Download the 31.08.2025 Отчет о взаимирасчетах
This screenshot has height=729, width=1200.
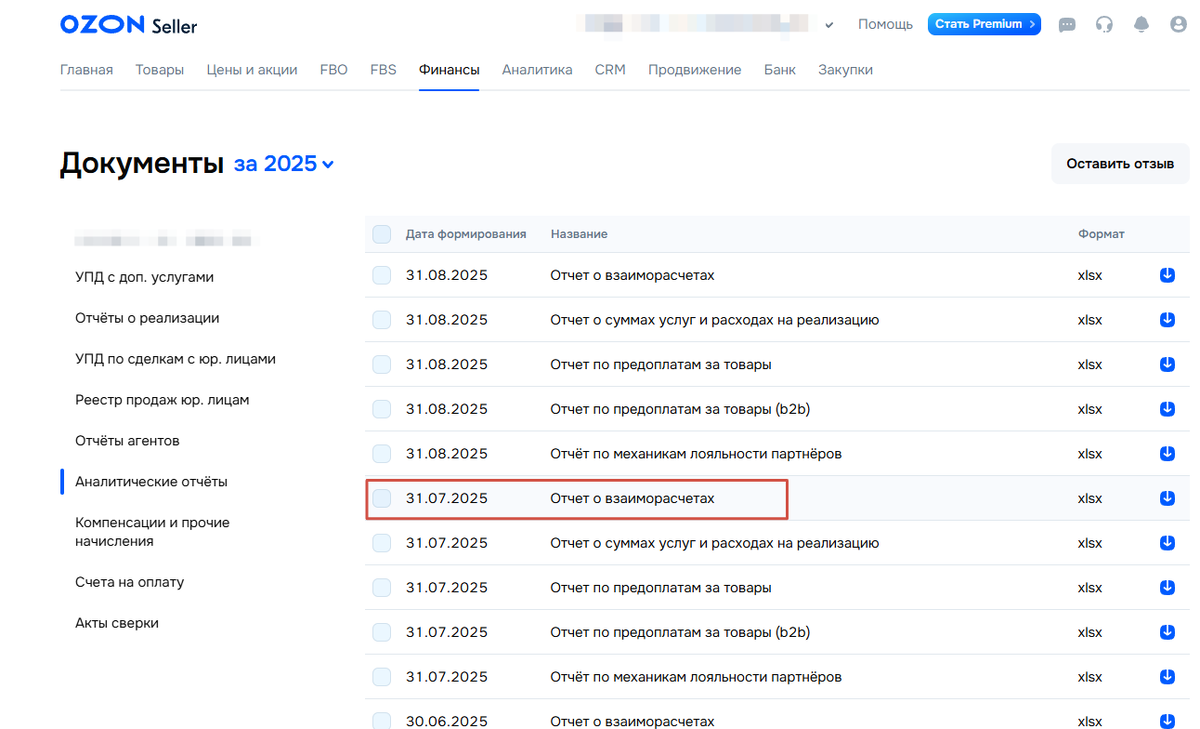click(1167, 274)
